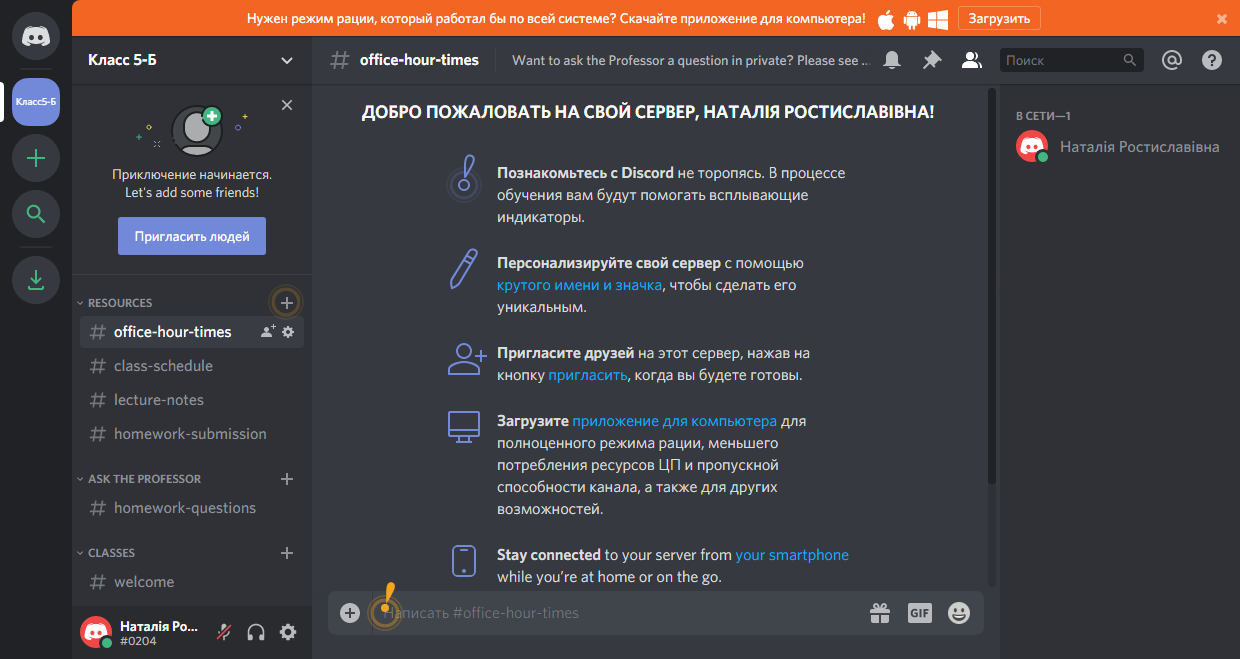The height and width of the screenshot is (659, 1240).
Task: Toggle headphones deafen
Action: click(x=256, y=632)
